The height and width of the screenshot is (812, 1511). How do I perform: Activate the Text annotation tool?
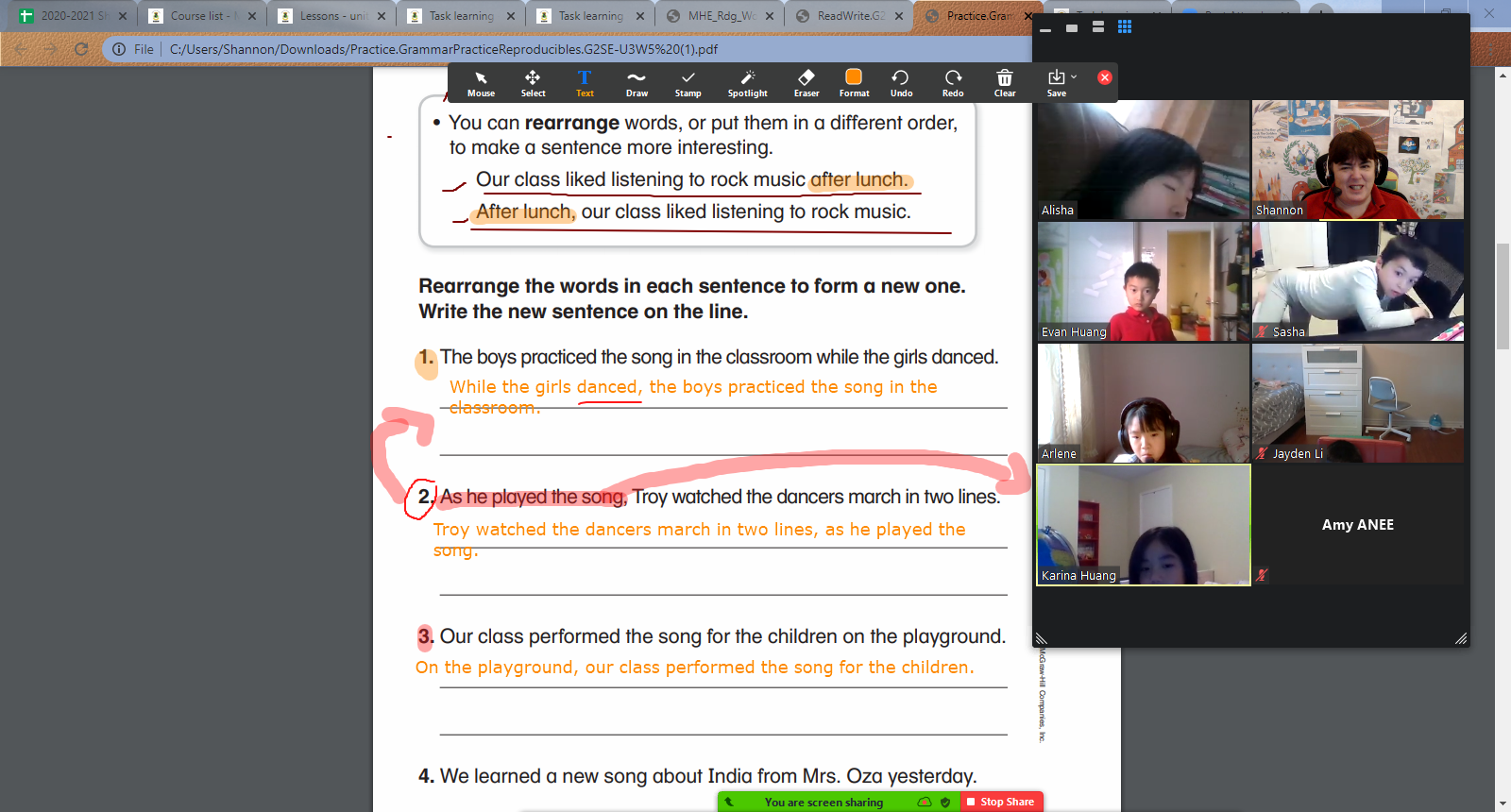(585, 83)
